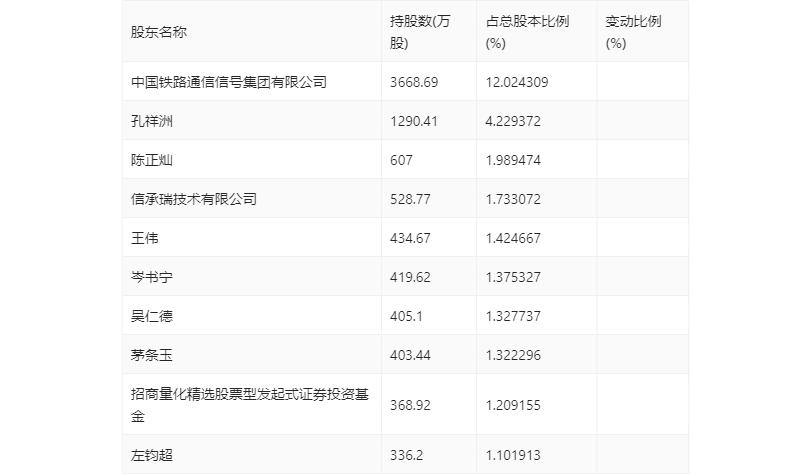Select the shares value 528.77
811x474 pixels.
(410, 199)
